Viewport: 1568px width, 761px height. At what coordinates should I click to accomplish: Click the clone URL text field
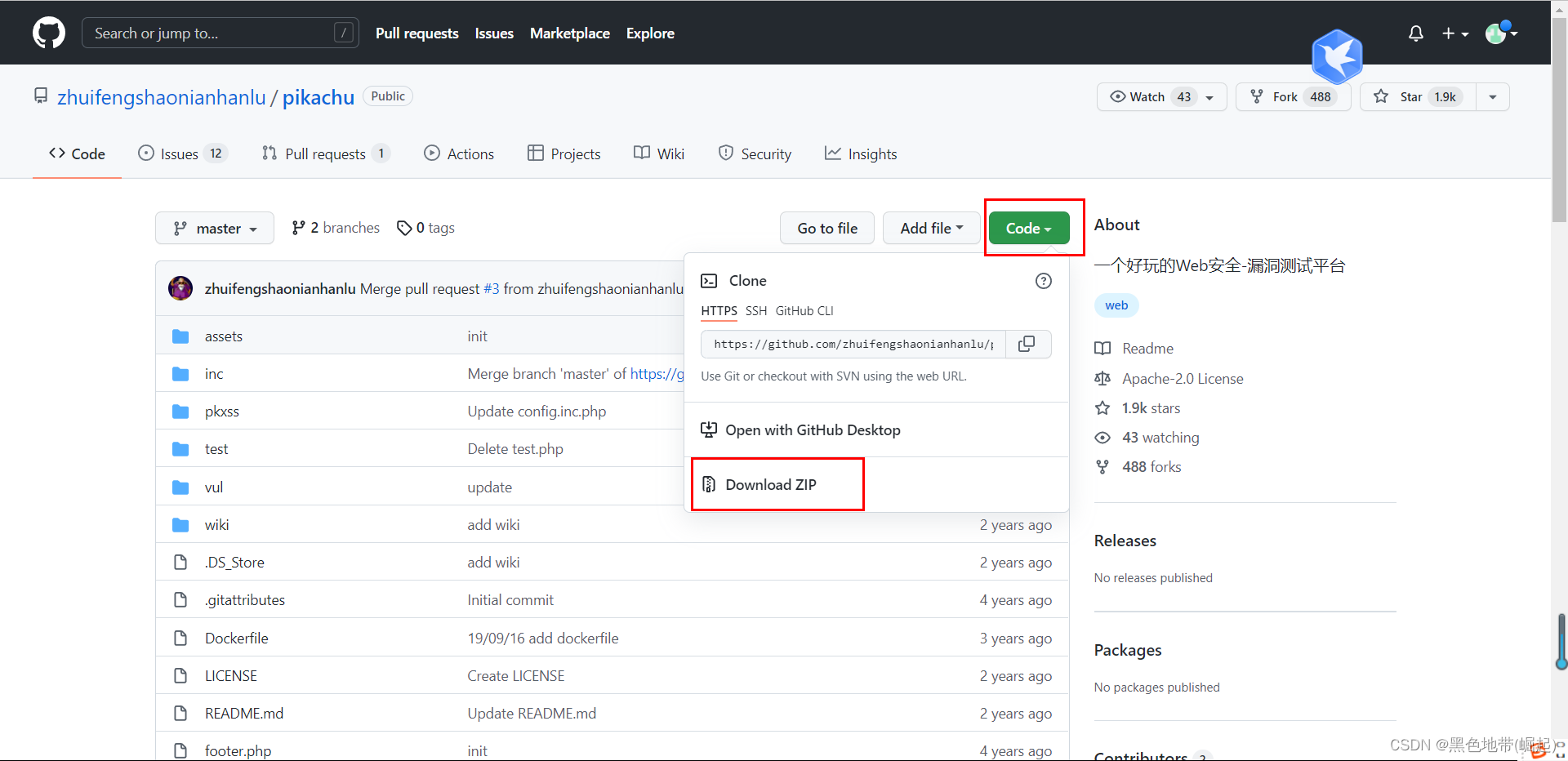click(x=853, y=344)
